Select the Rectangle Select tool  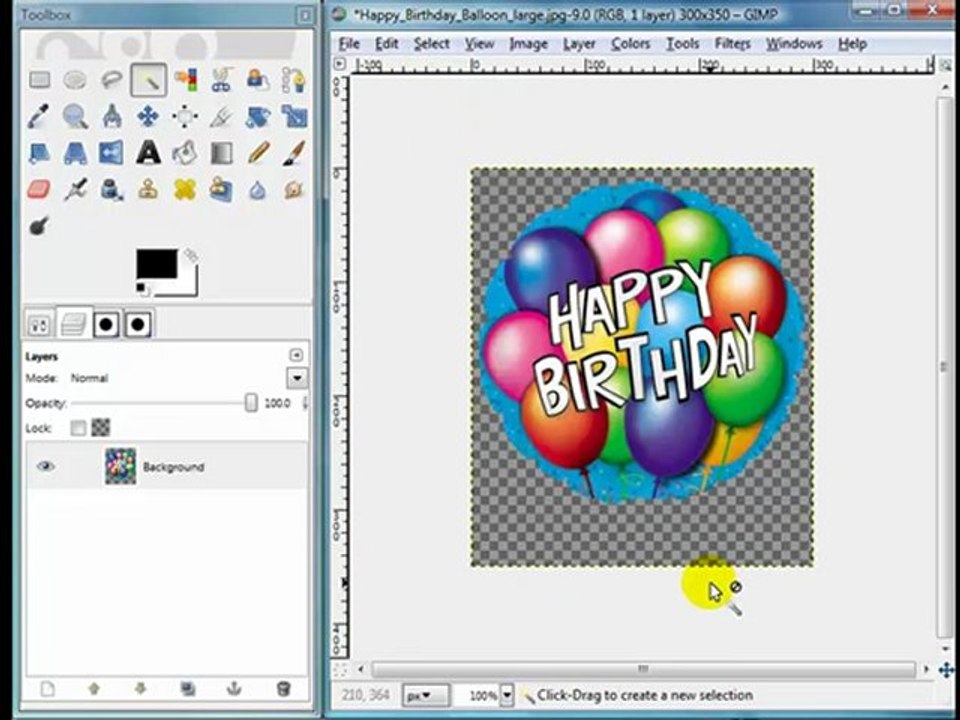pyautogui.click(x=40, y=80)
